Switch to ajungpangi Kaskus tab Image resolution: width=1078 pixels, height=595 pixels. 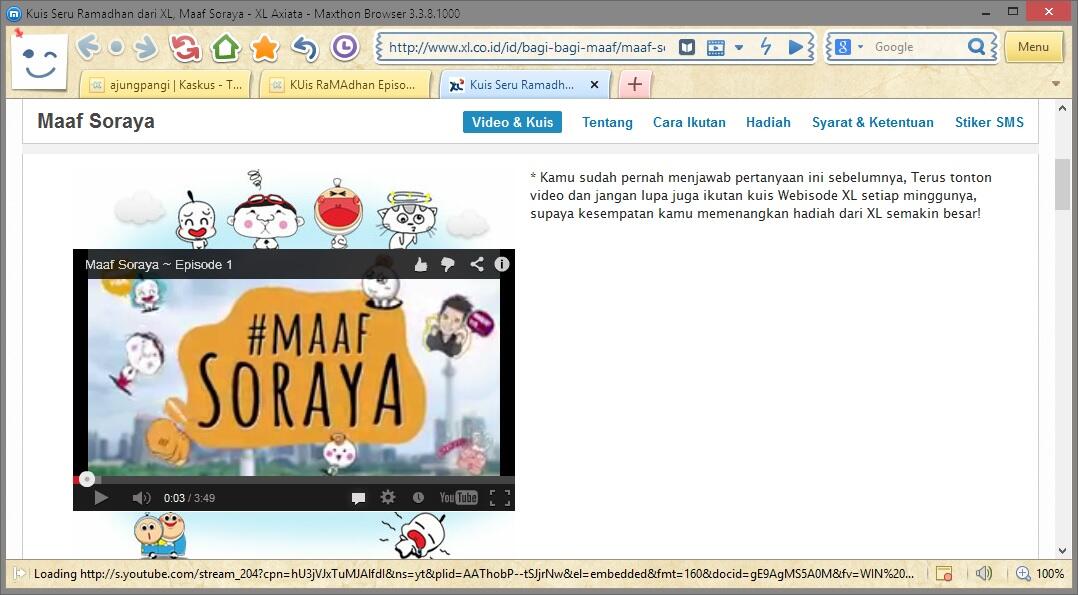[165, 85]
